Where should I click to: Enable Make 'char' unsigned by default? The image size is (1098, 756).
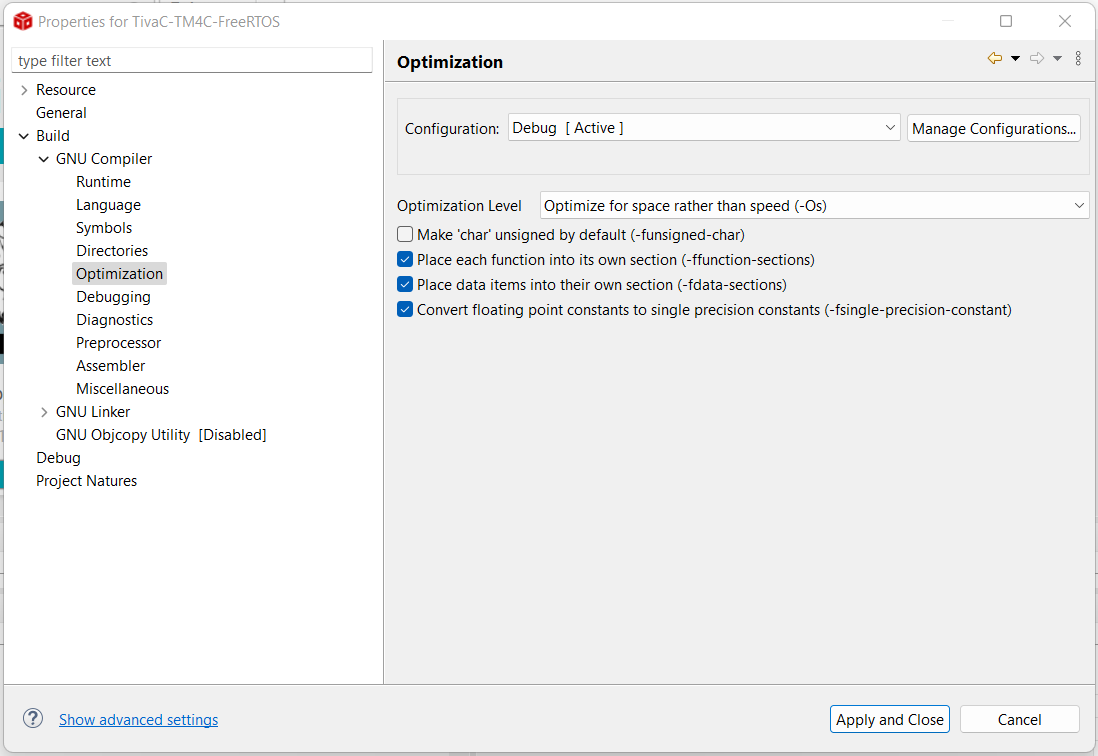click(405, 234)
